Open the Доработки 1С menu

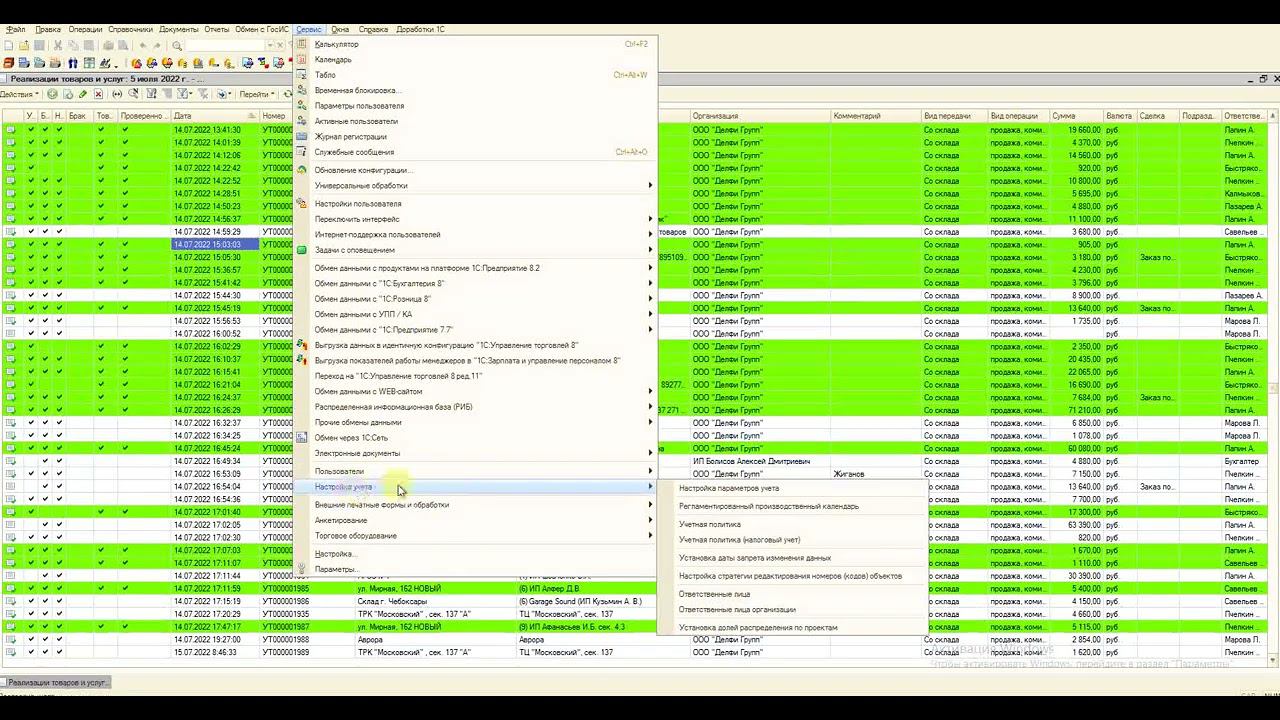pos(420,29)
